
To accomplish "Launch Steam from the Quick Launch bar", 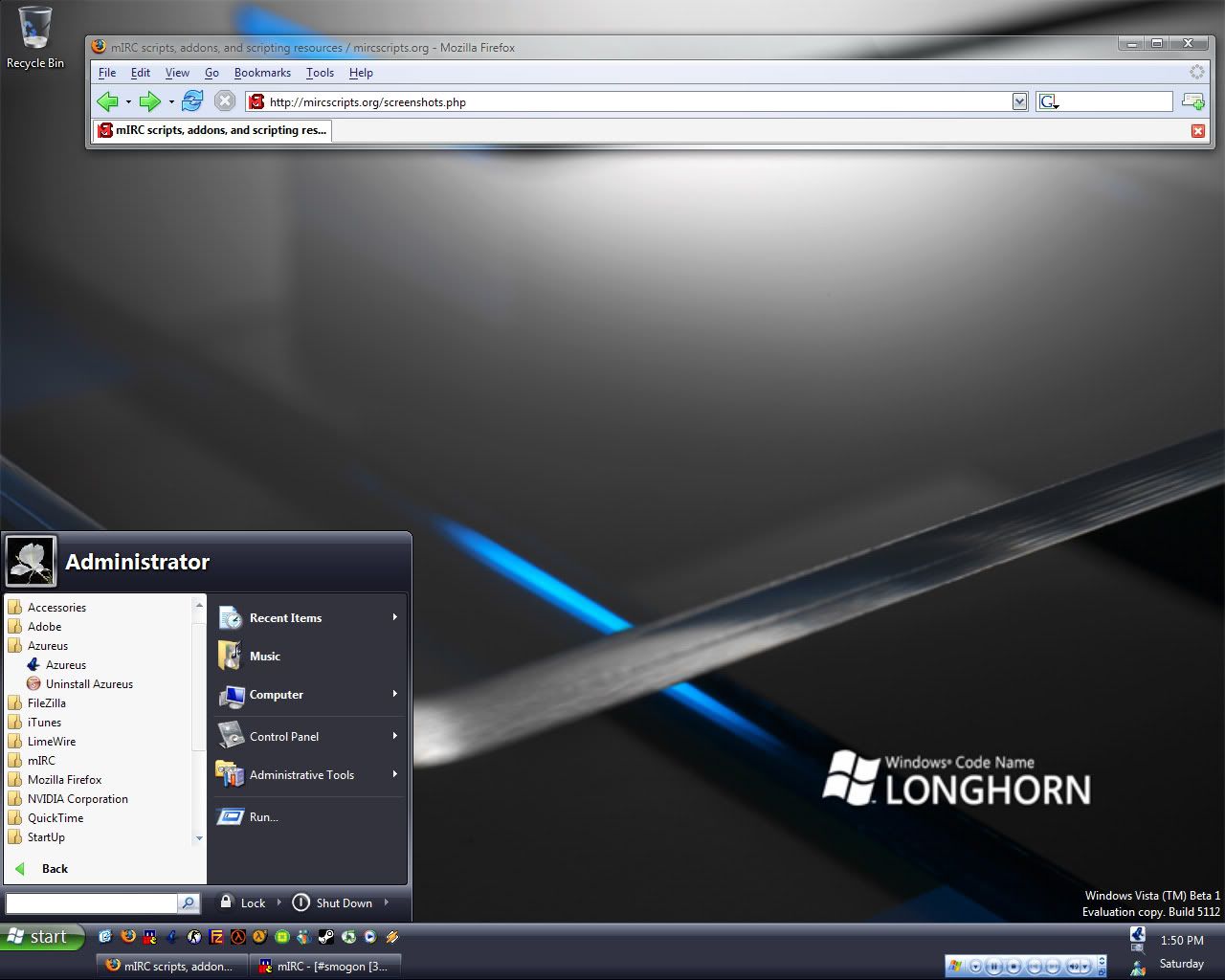I will (x=325, y=937).
